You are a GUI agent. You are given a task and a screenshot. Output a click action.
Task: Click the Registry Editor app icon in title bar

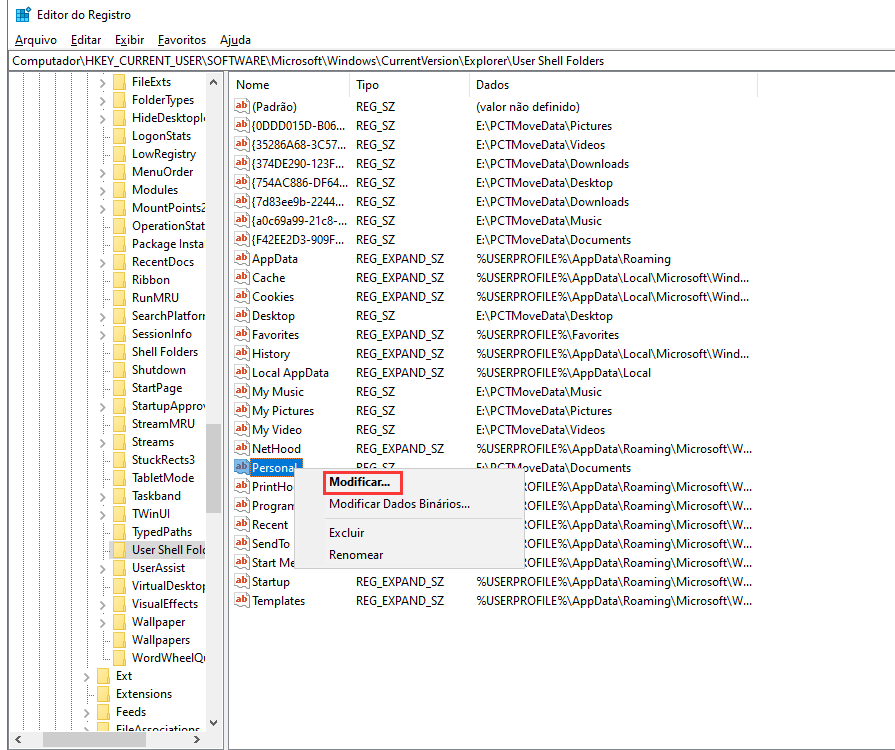pyautogui.click(x=22, y=15)
